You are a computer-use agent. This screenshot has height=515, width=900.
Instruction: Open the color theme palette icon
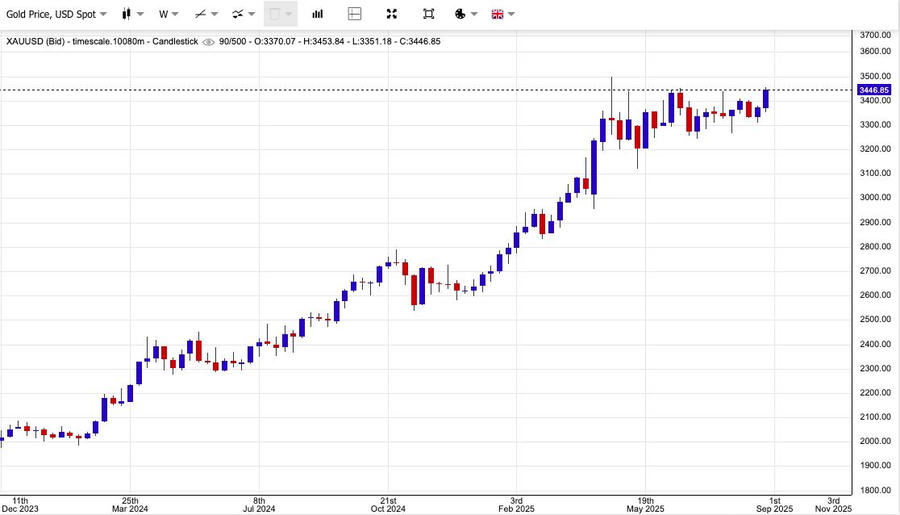460,14
